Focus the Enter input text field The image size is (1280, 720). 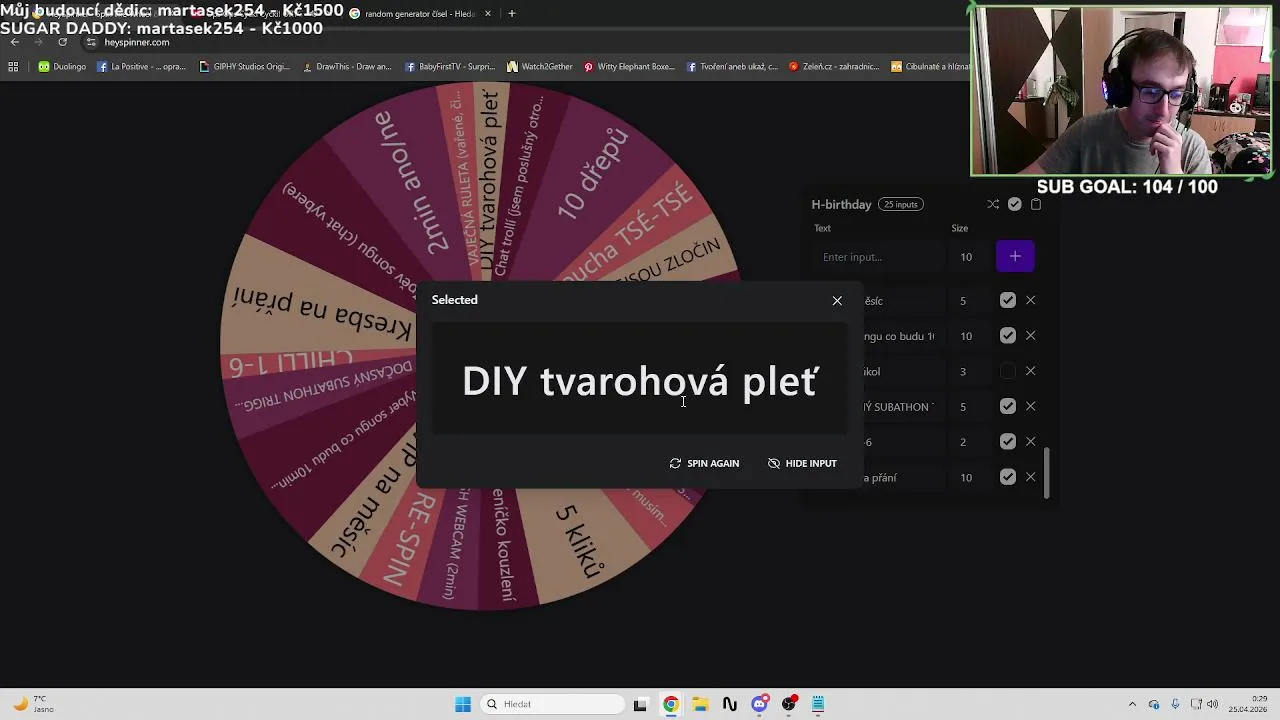pos(878,257)
